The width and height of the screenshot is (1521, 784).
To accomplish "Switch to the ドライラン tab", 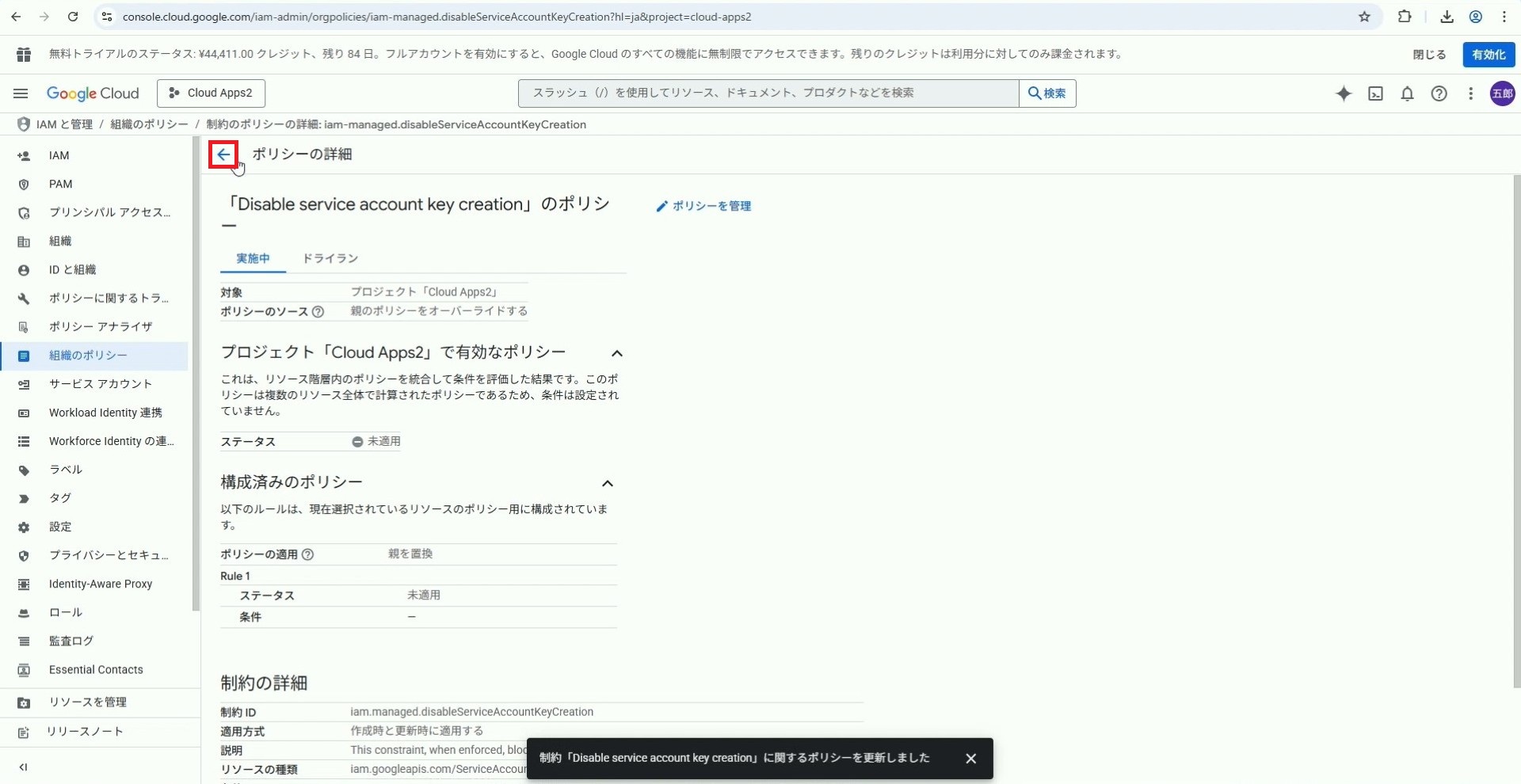I will (x=330, y=259).
